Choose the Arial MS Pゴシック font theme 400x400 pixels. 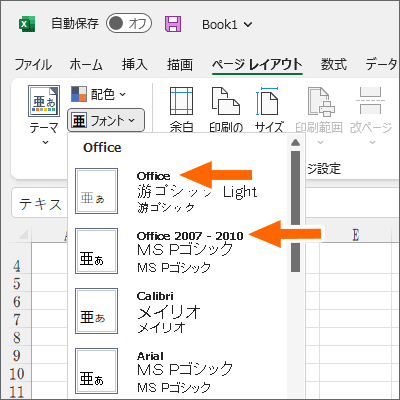(177, 371)
